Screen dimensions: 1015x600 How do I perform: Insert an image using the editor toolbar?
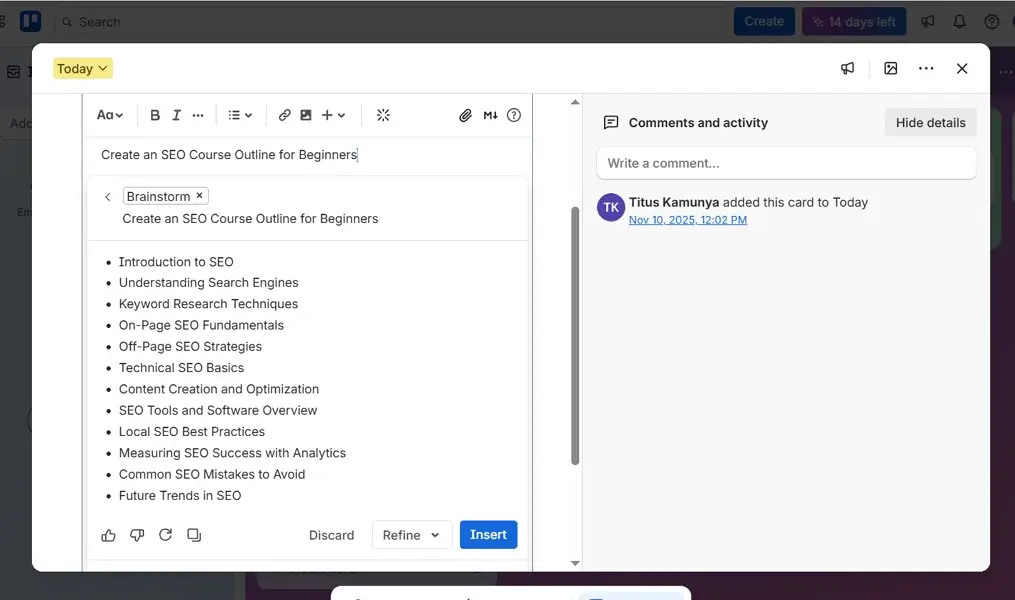(x=307, y=114)
